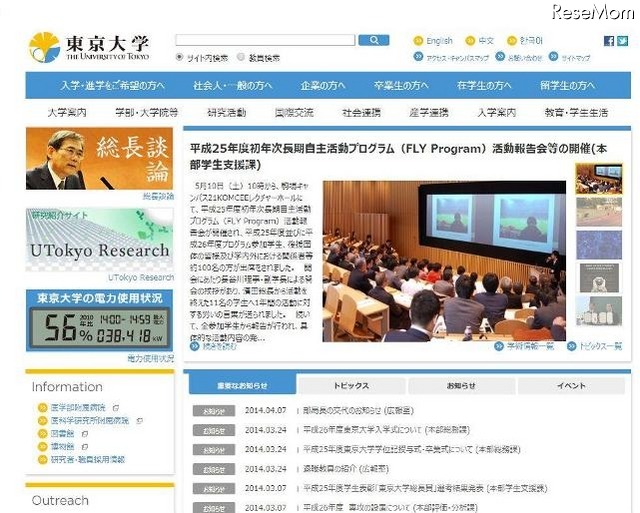The image size is (640, 513).
Task: Open 学位記授与式・卒業式について notice
Action: click(x=411, y=449)
